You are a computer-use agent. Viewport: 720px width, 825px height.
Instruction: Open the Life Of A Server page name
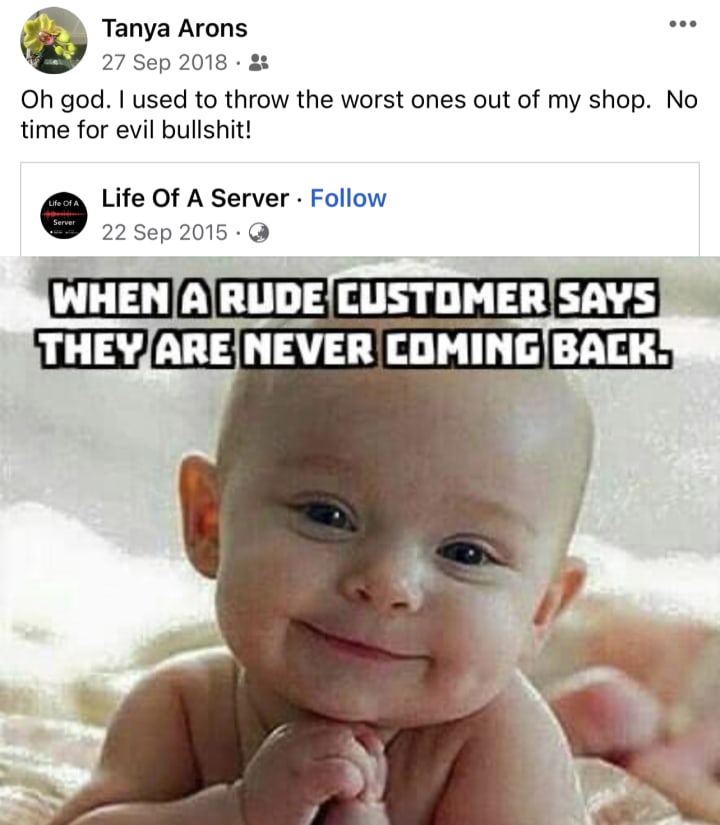pyautogui.click(x=195, y=198)
